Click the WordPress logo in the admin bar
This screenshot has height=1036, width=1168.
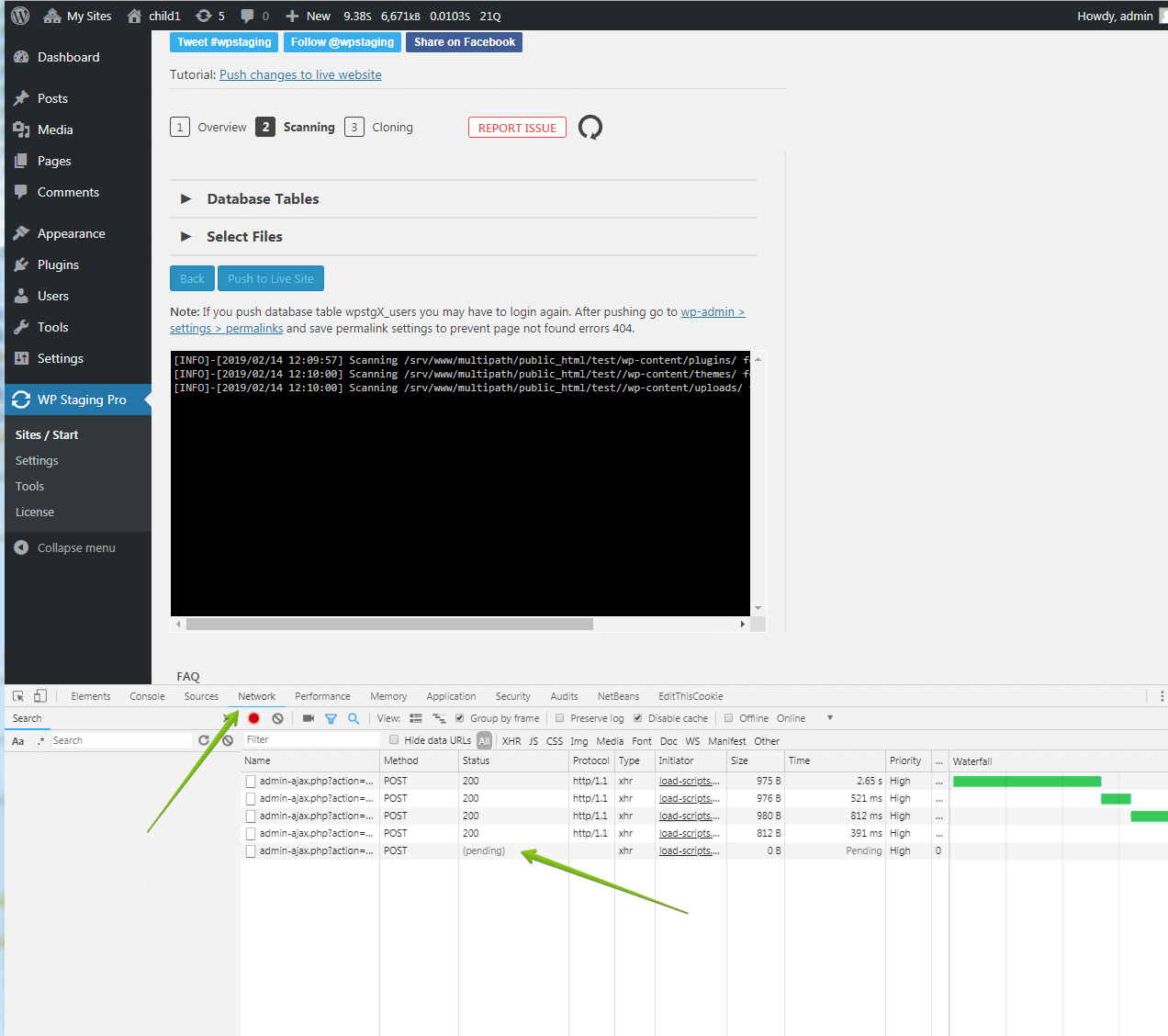point(20,16)
